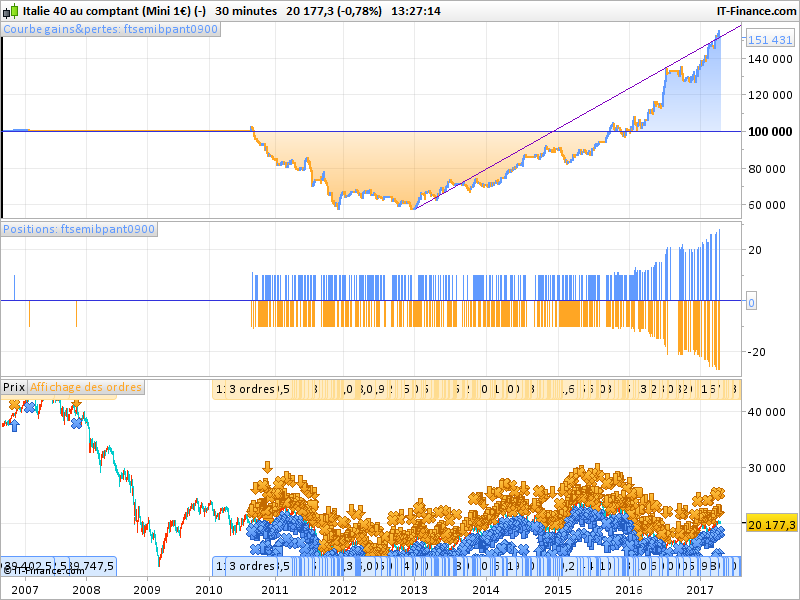Click the blue buy arrow near 2007

[x=14, y=425]
